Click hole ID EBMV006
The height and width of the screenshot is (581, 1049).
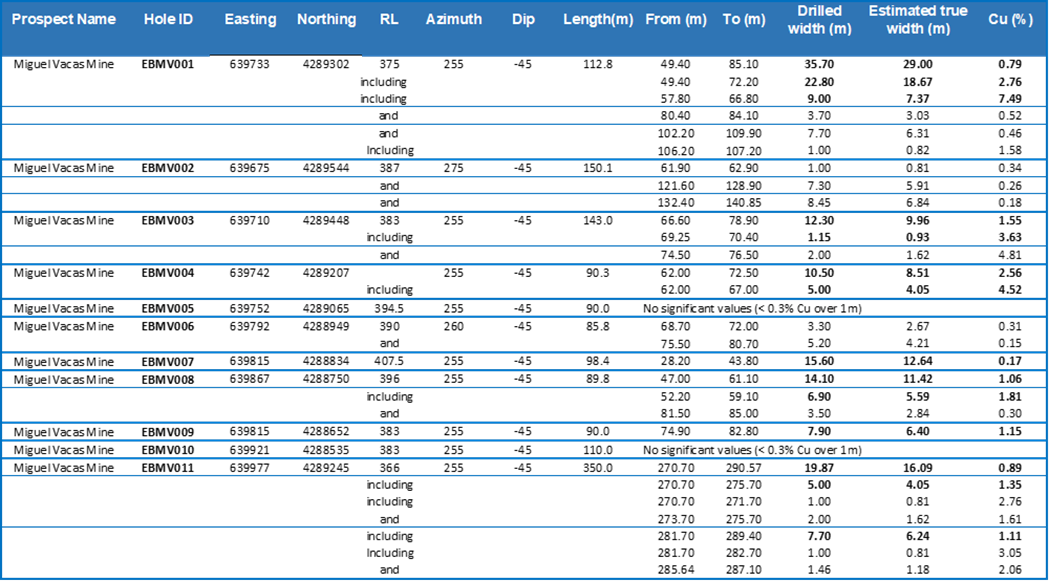click(169, 327)
